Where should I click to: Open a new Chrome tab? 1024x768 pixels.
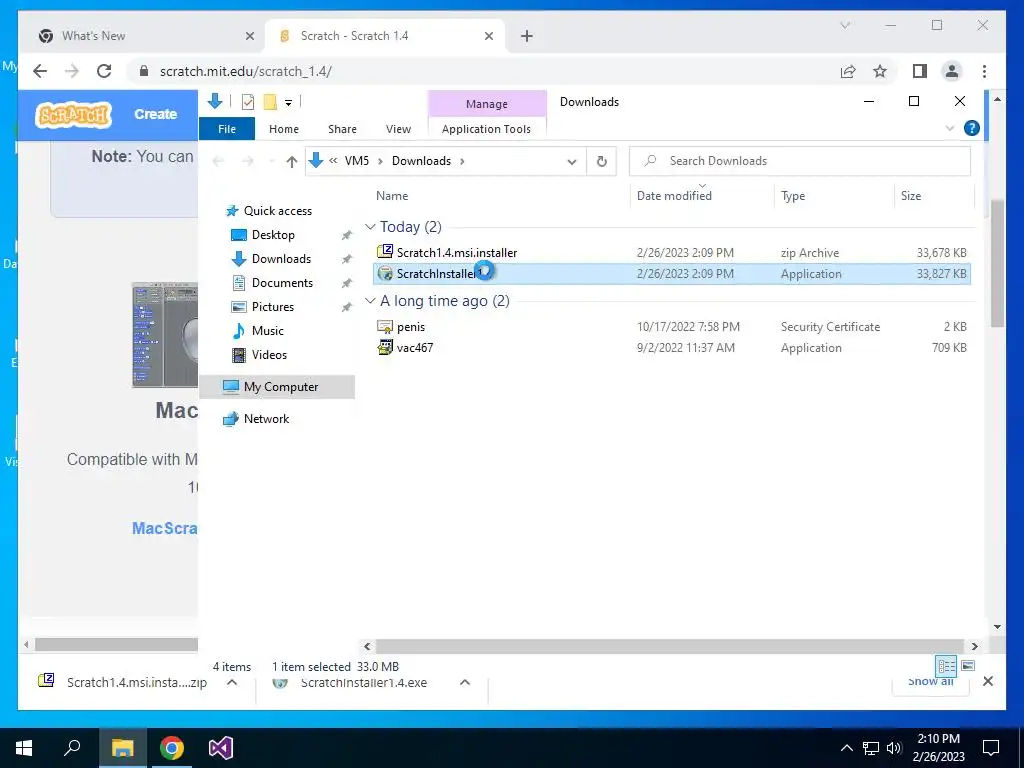coord(526,37)
